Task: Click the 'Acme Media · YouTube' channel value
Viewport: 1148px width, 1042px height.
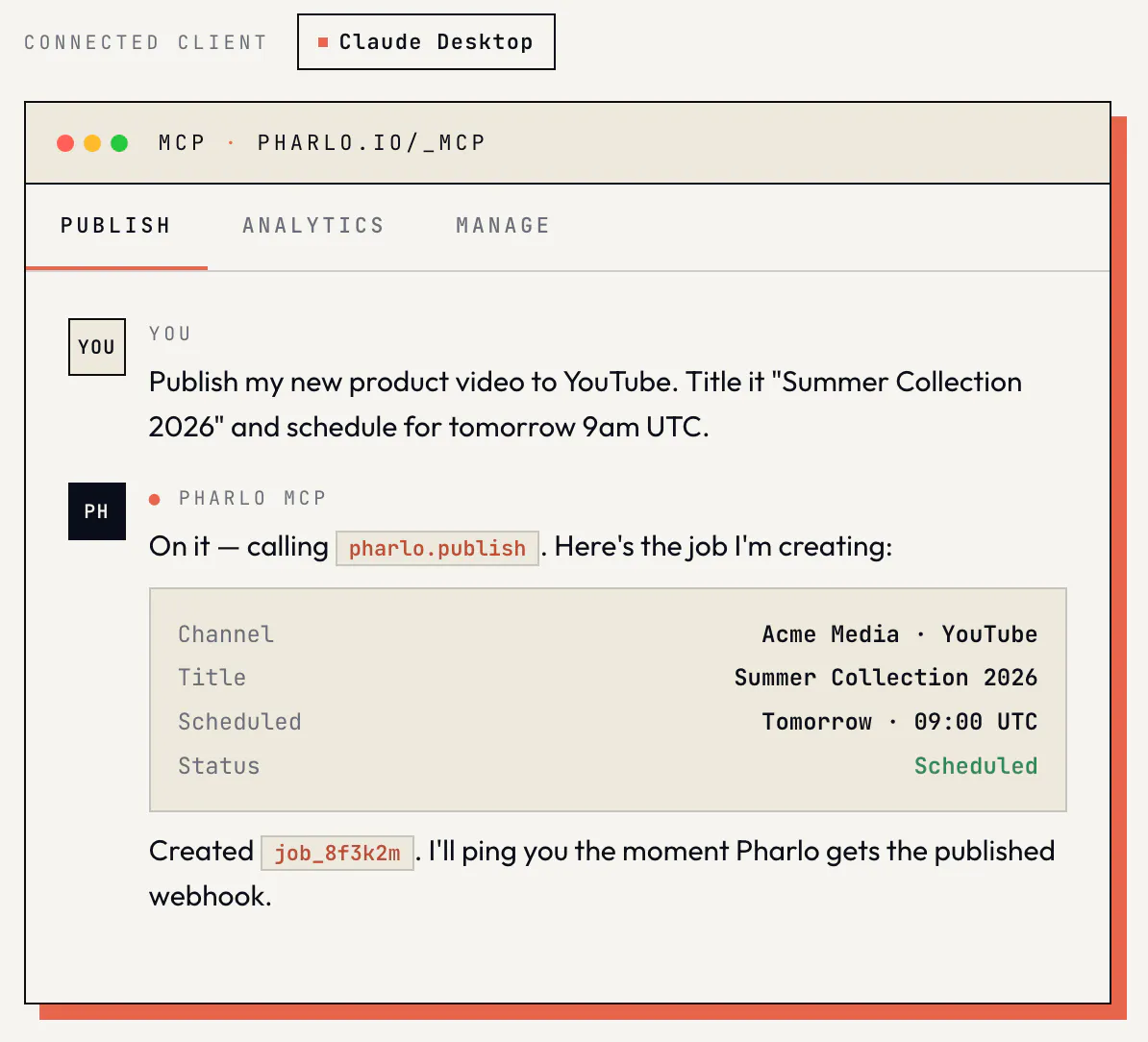Action: (900, 634)
